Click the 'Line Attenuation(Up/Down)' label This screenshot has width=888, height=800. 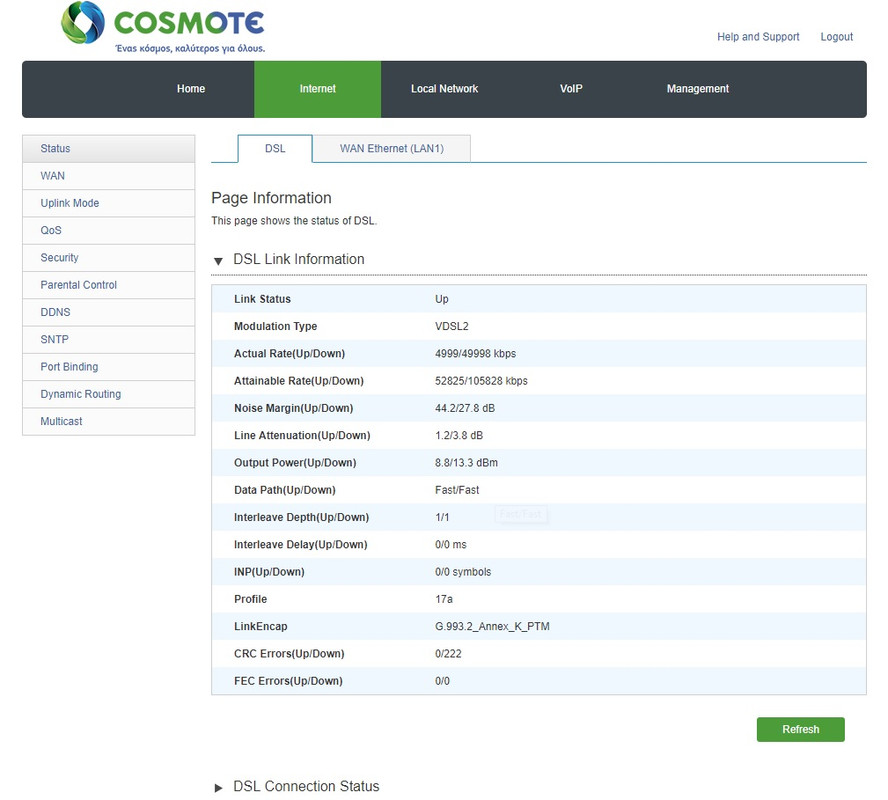click(x=302, y=435)
